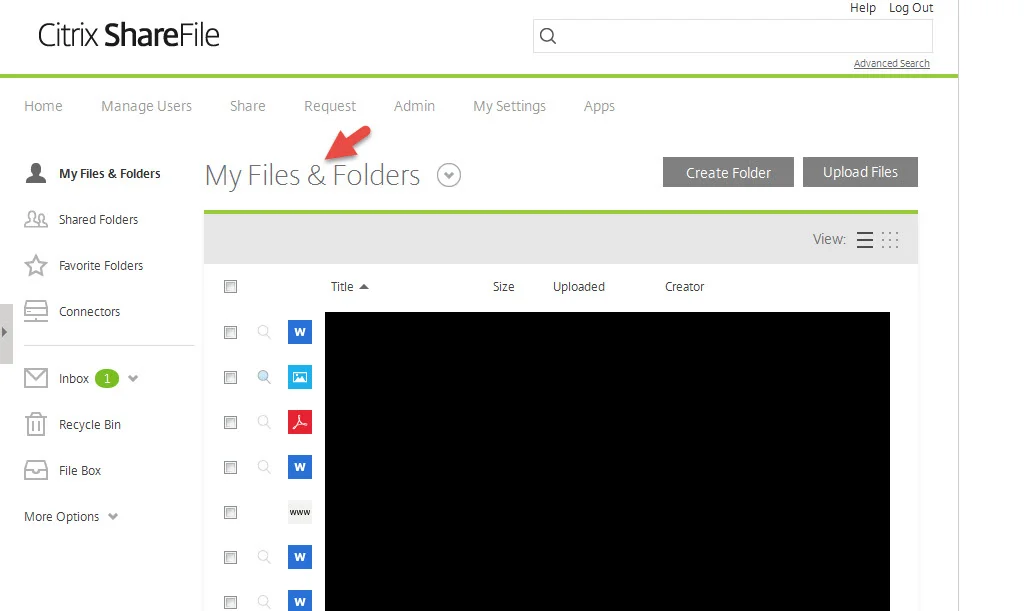1024x611 pixels.
Task: Check the sixth row Word file checkbox
Action: 231,557
